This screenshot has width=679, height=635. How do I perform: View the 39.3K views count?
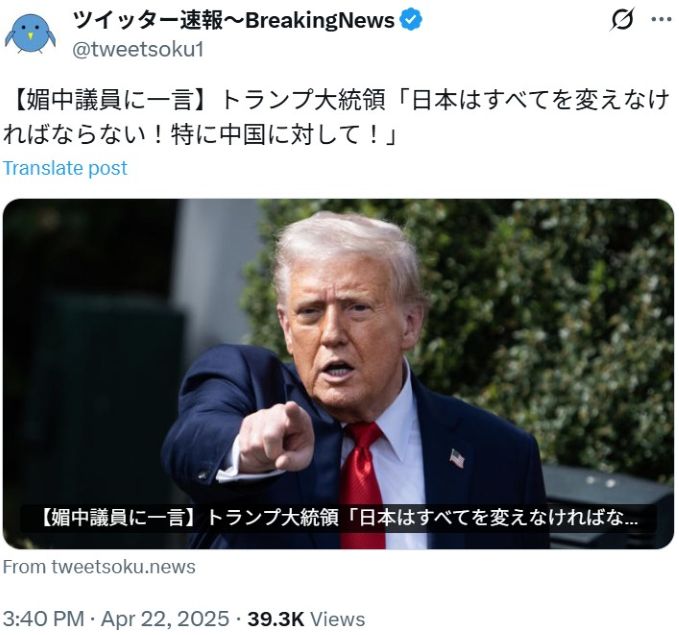276,619
